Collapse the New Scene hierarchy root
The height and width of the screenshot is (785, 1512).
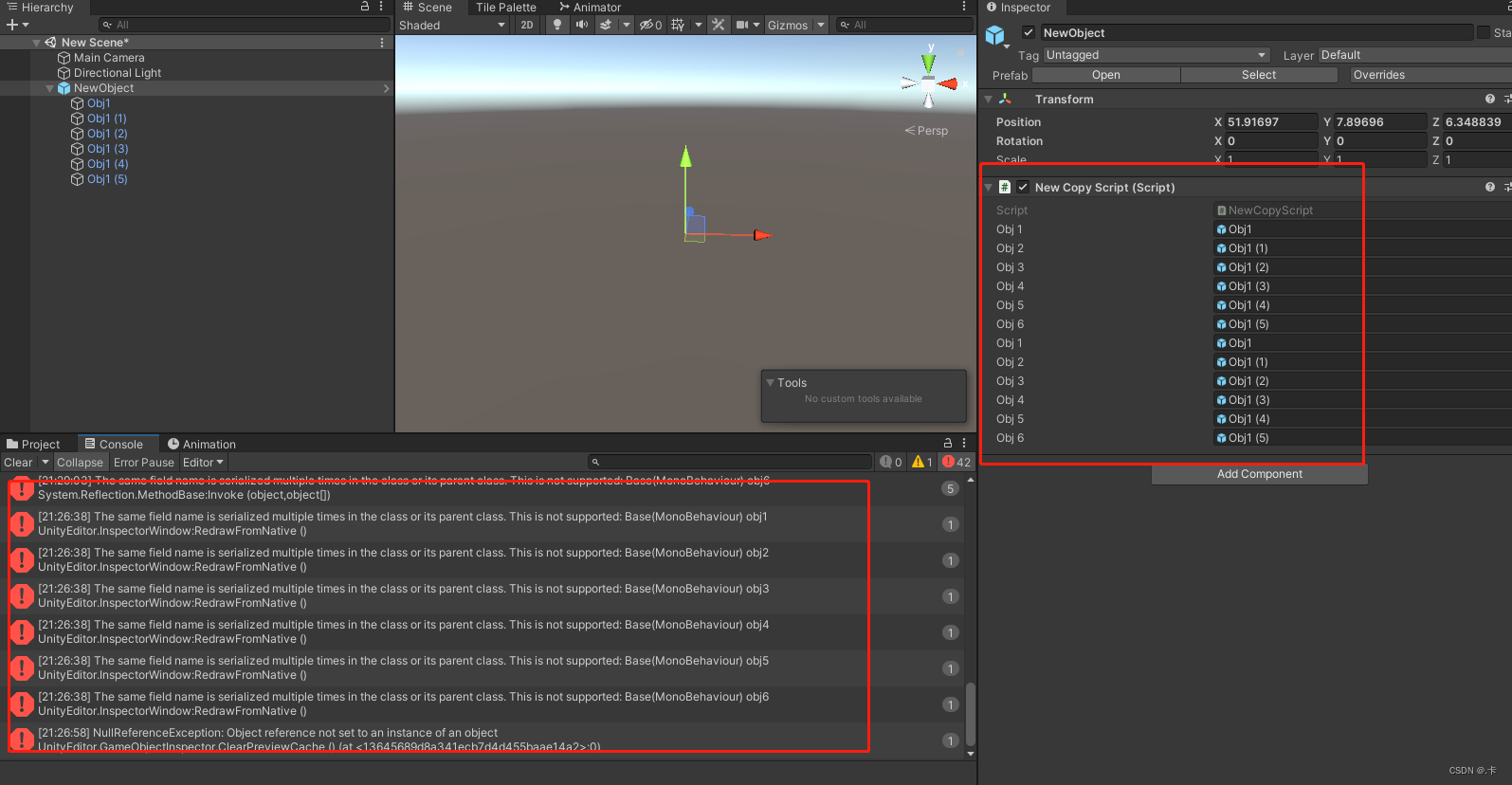(x=36, y=43)
